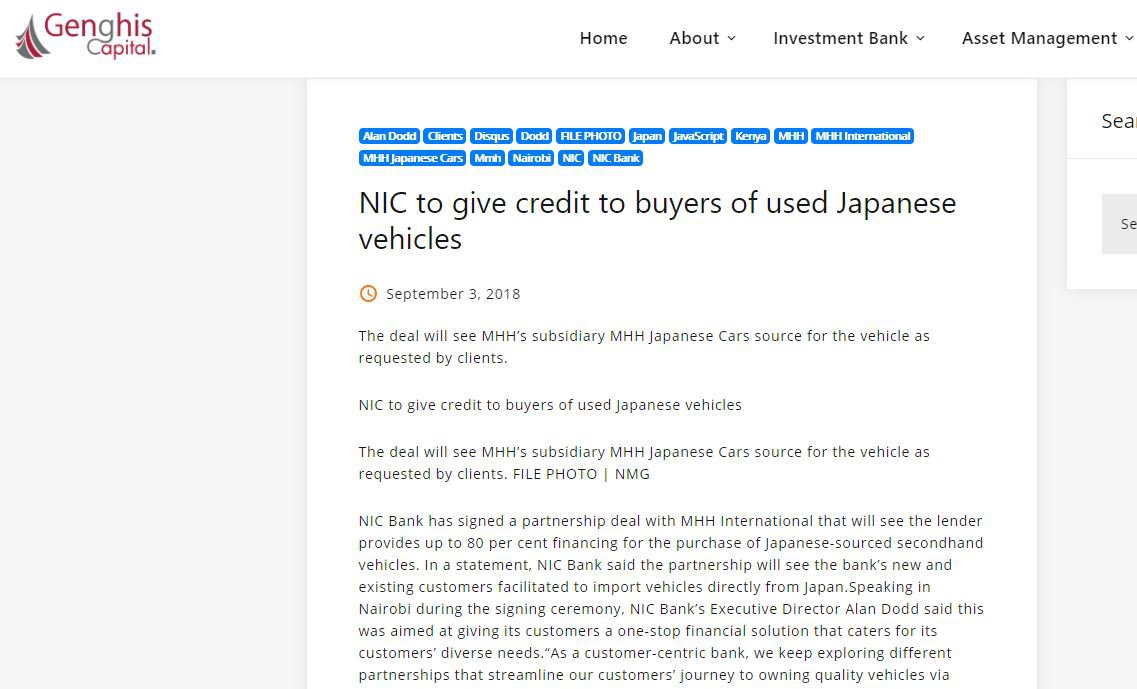Click the NIC Bank tag
Screen dimensions: 1137x689
coord(616,158)
